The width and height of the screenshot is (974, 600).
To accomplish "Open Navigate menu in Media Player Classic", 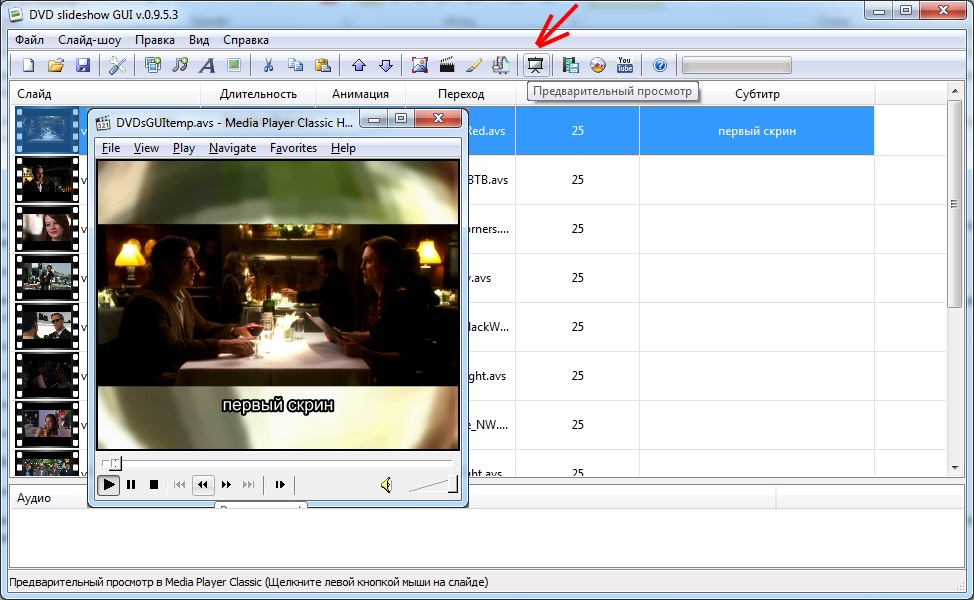I will click(x=232, y=148).
